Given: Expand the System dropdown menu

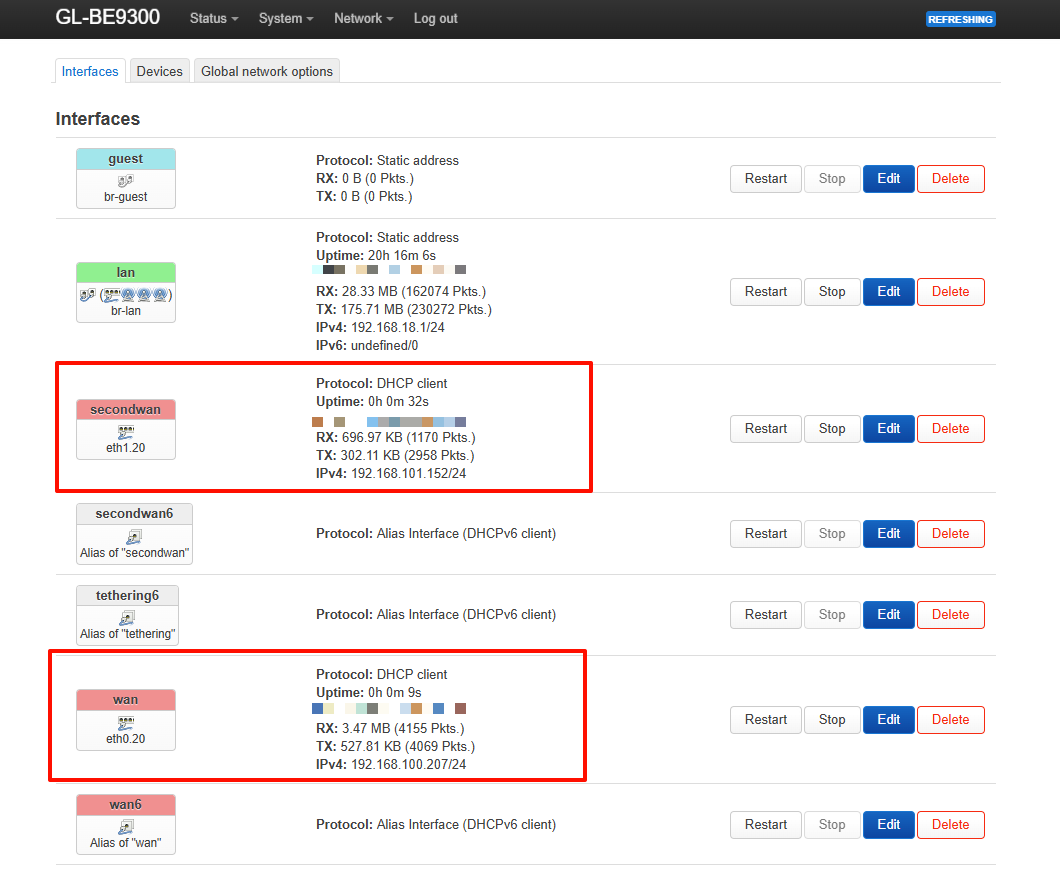Looking at the screenshot, I should 286,19.
